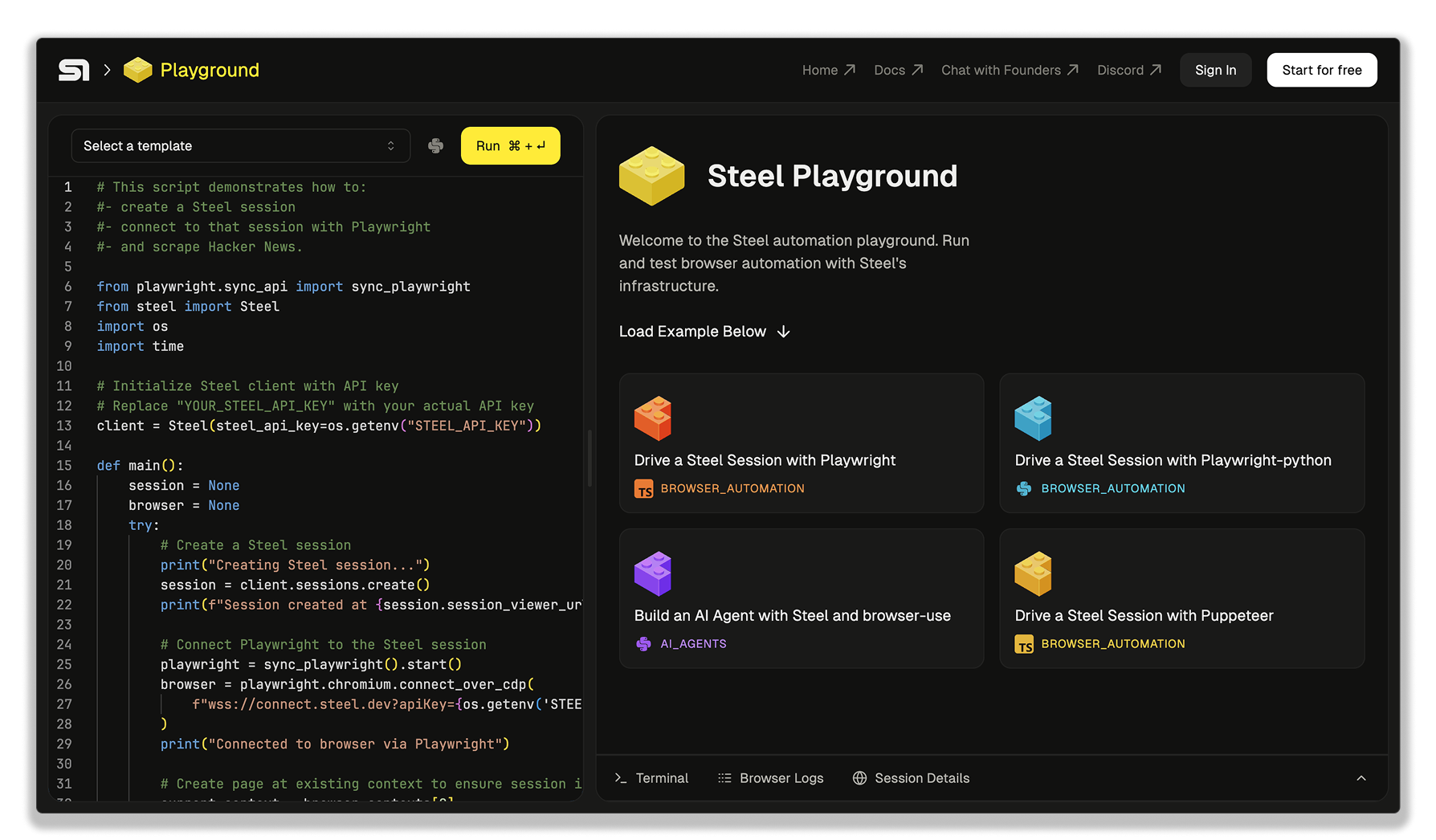This screenshot has height=840, width=1436.
Task: Click the Playground title in header
Action: 210,70
